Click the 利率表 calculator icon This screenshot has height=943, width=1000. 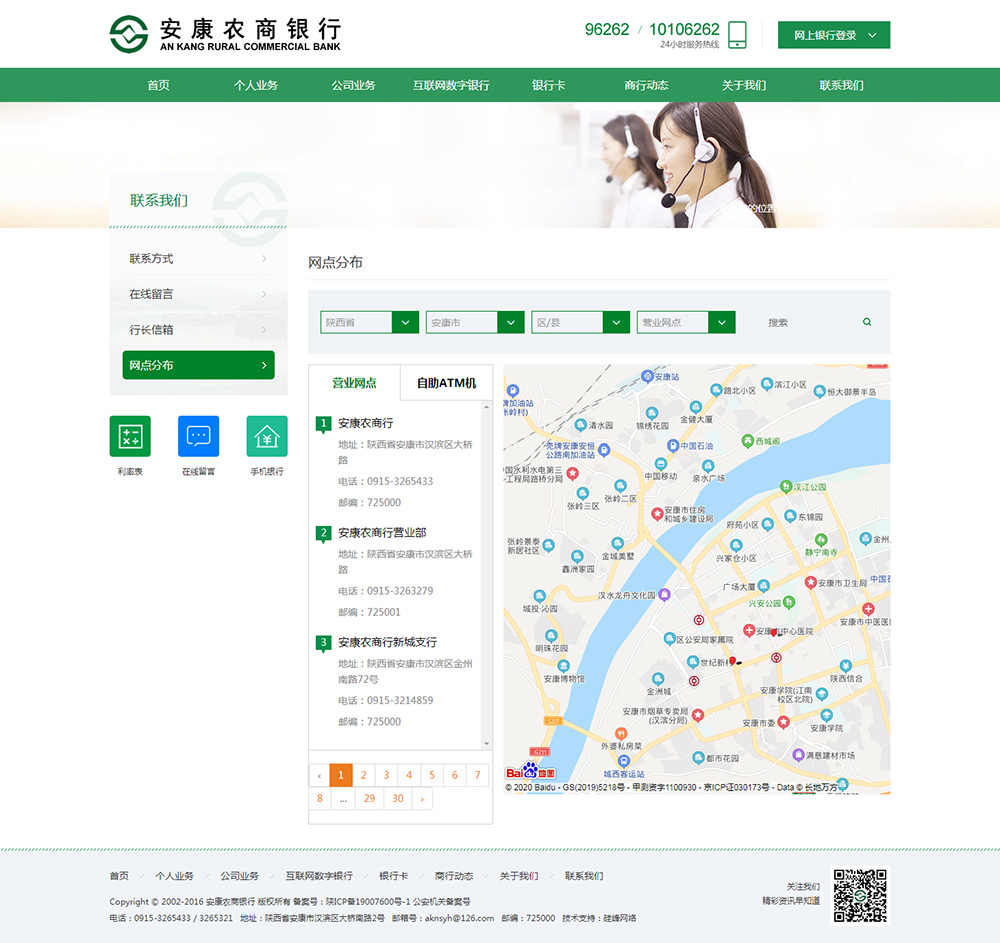pos(130,436)
